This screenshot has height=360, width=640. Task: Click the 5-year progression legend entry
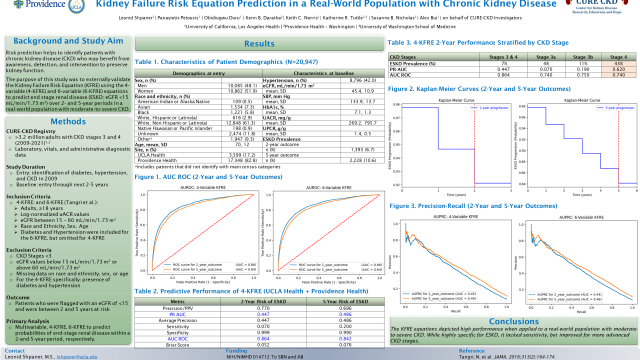[616, 108]
